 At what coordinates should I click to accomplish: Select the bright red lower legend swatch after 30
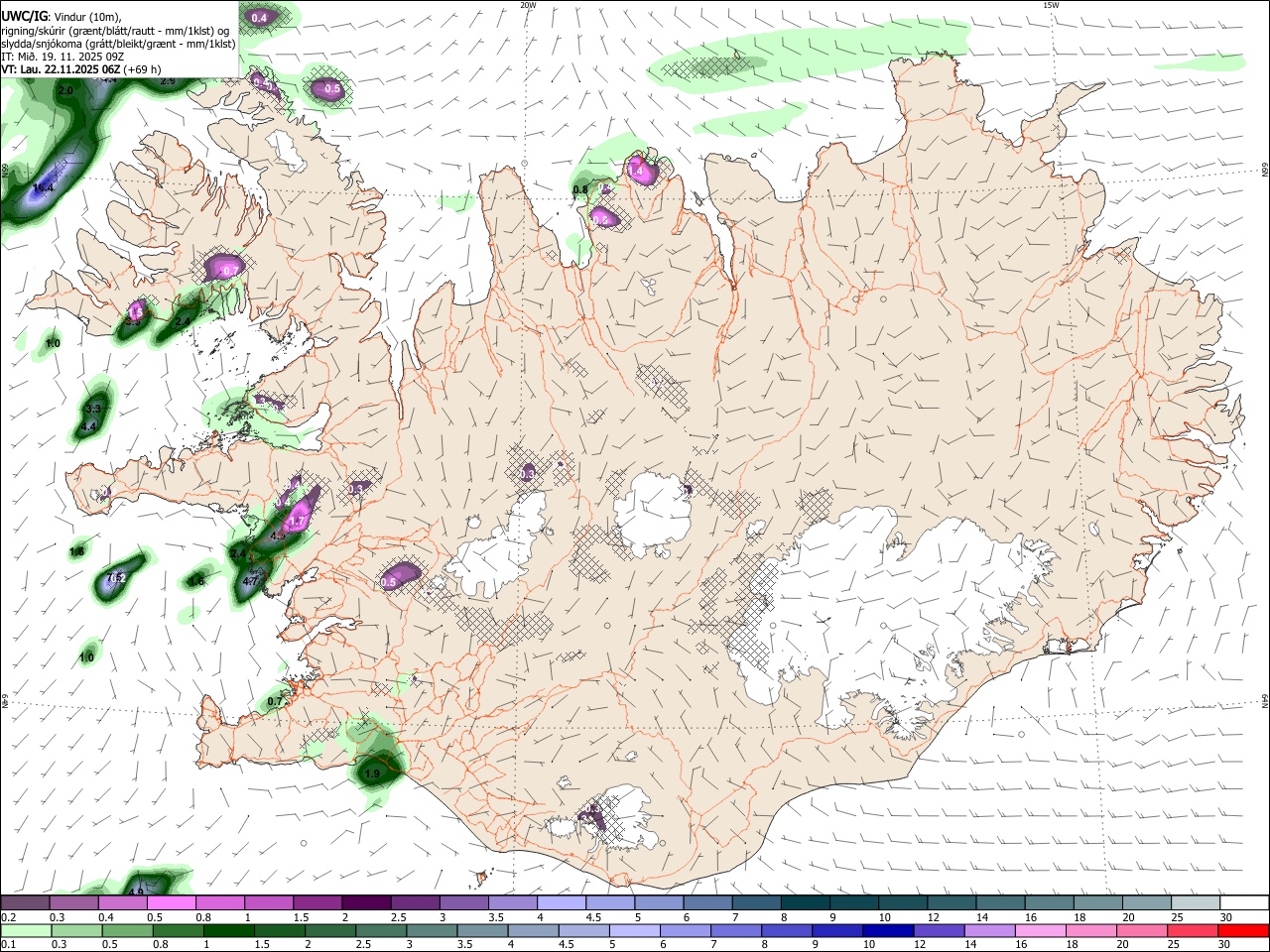(1243, 930)
